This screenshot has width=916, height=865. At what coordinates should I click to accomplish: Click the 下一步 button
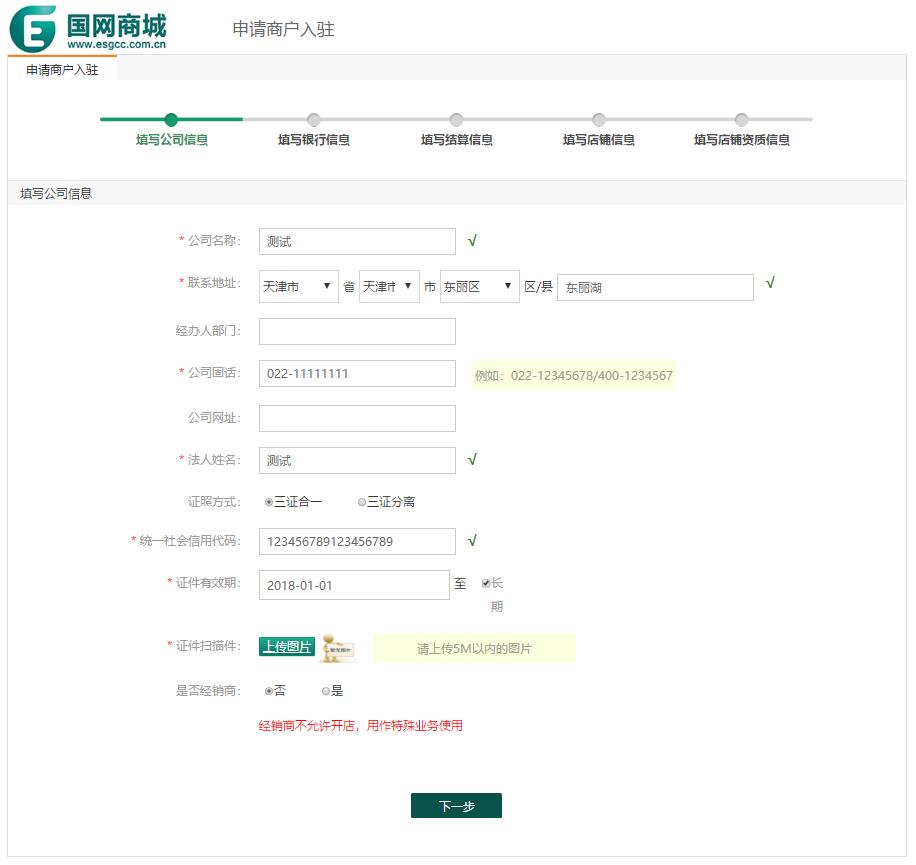click(x=456, y=806)
